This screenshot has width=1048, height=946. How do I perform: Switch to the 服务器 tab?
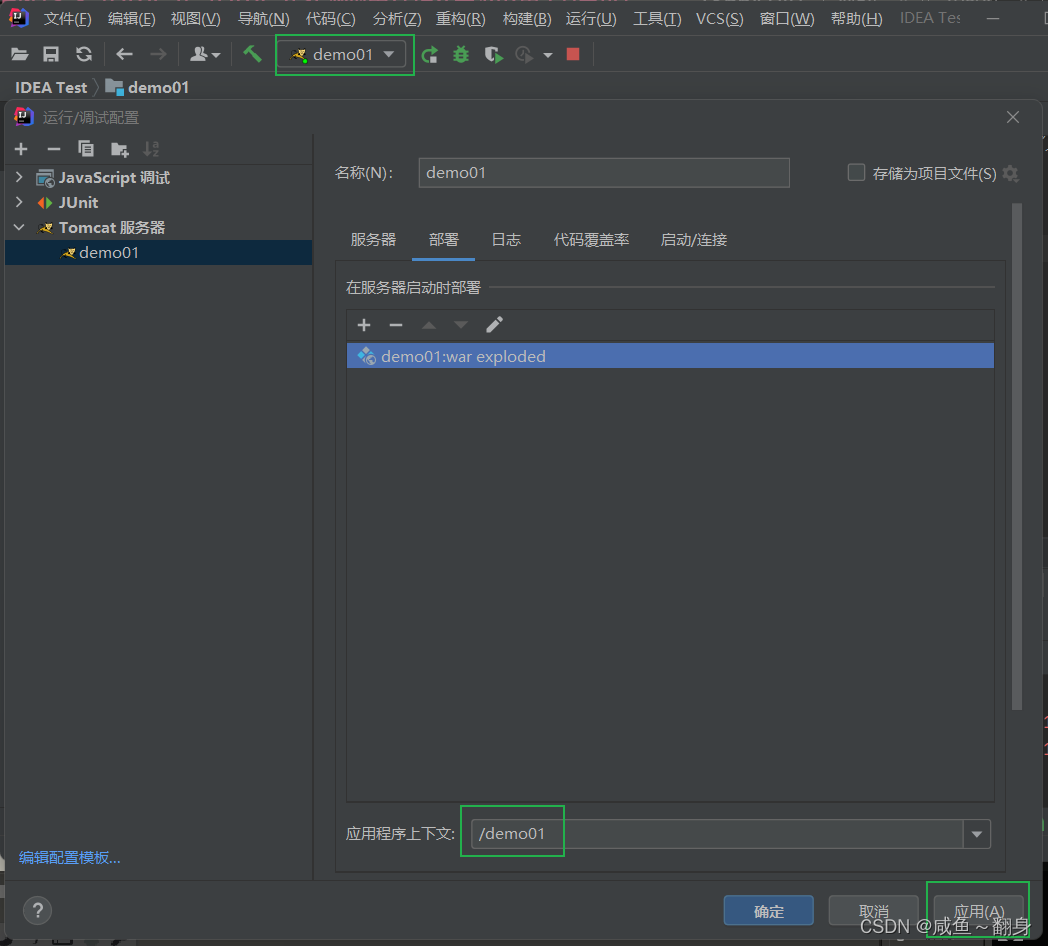click(x=373, y=240)
